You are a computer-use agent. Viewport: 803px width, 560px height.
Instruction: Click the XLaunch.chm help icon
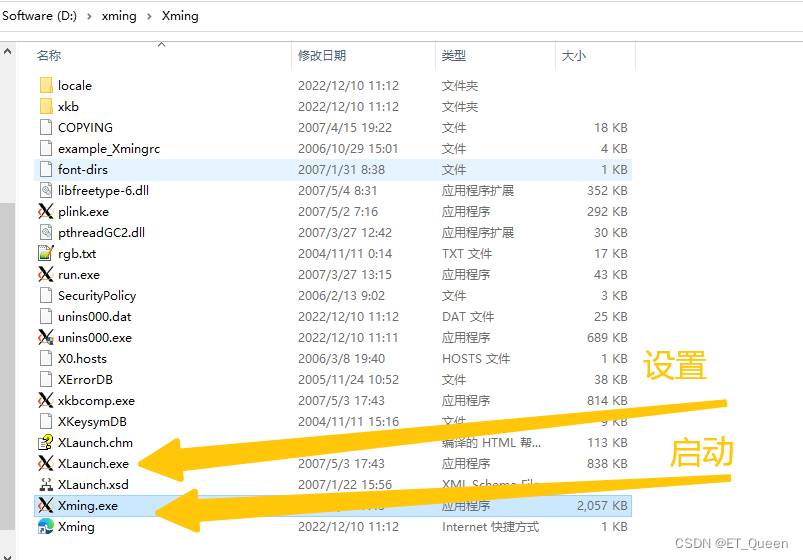point(46,443)
